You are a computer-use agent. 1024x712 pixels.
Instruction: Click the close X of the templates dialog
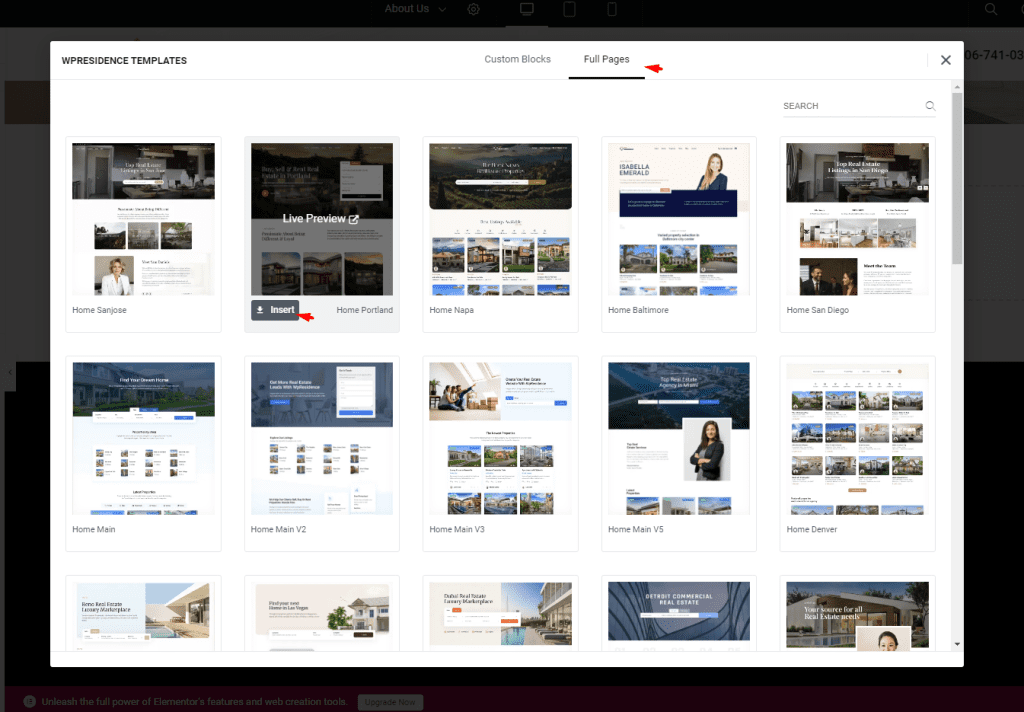tap(945, 59)
